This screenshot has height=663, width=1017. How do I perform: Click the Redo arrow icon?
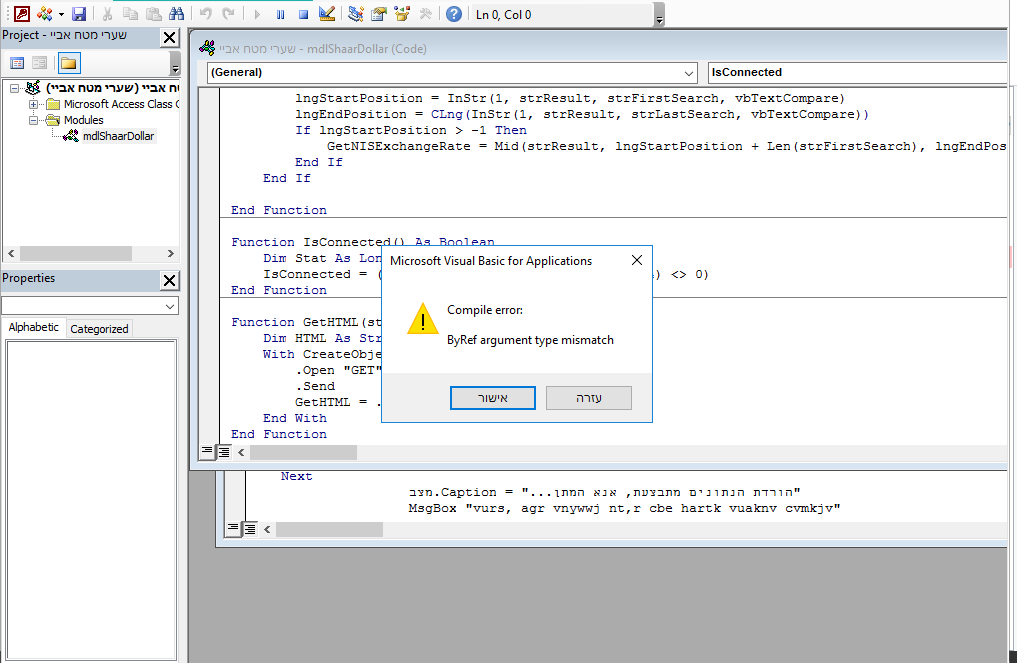click(x=228, y=14)
